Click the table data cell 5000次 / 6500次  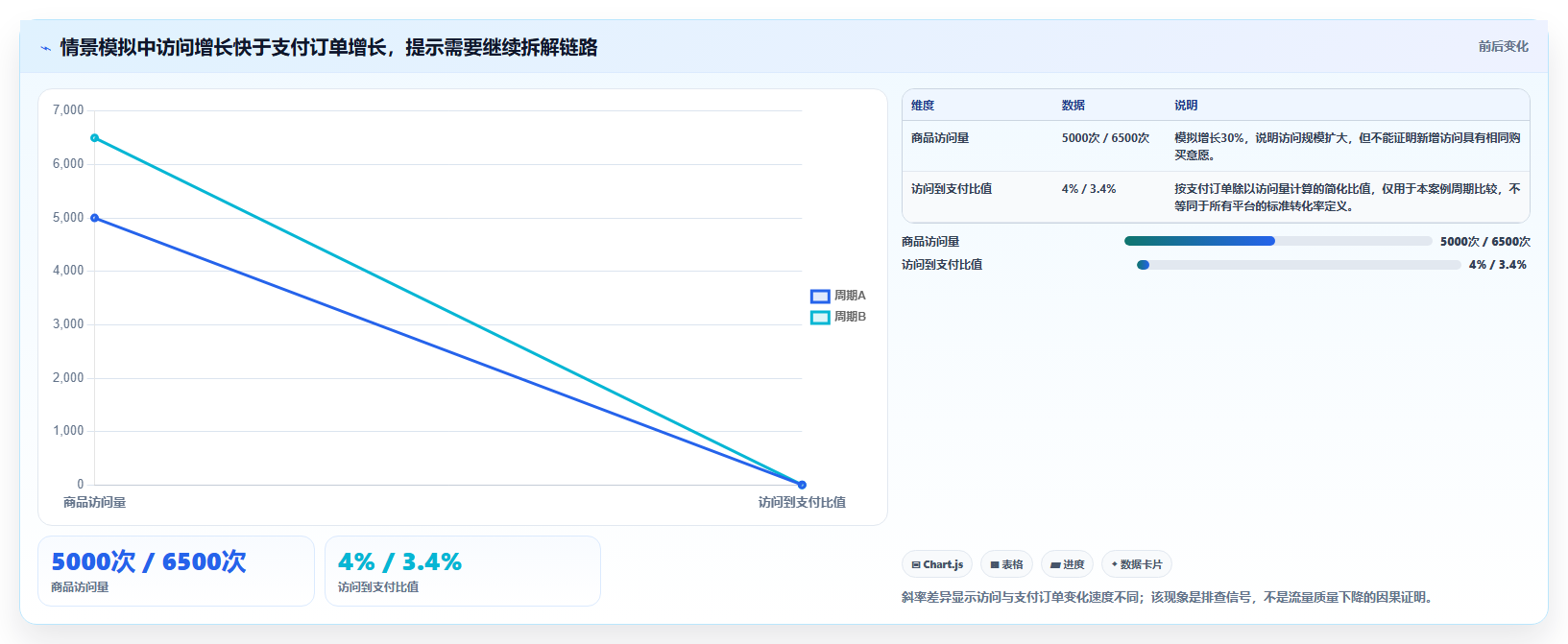point(1105,138)
